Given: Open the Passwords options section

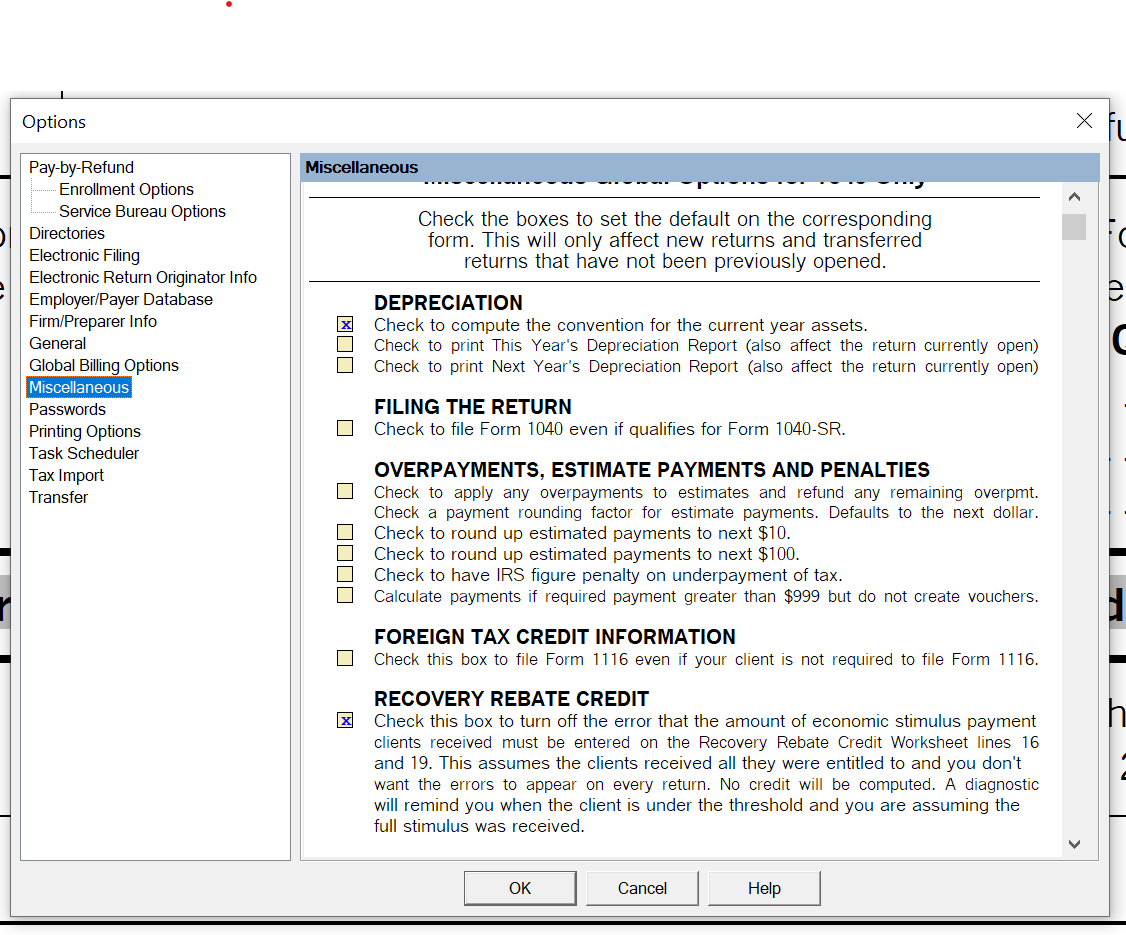Looking at the screenshot, I should point(67,409).
